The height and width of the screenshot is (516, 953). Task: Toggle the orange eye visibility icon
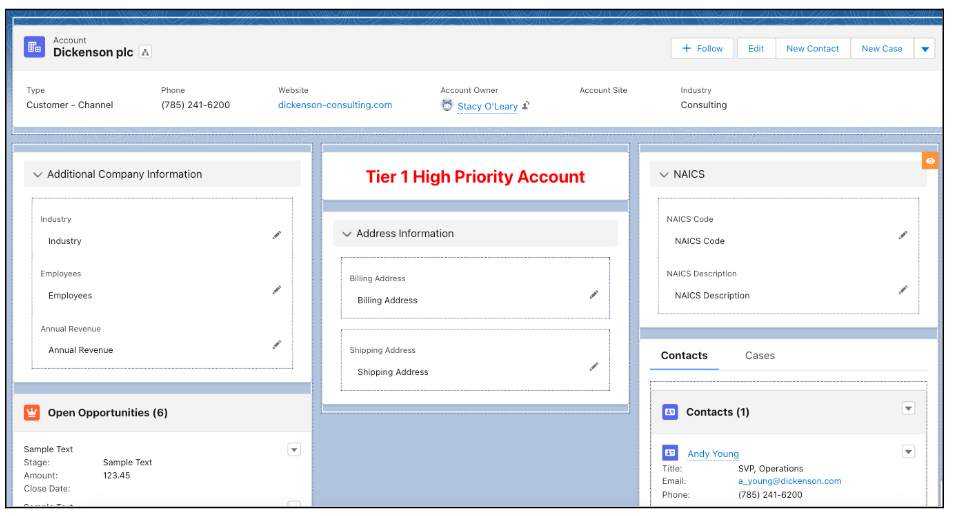coord(930,161)
